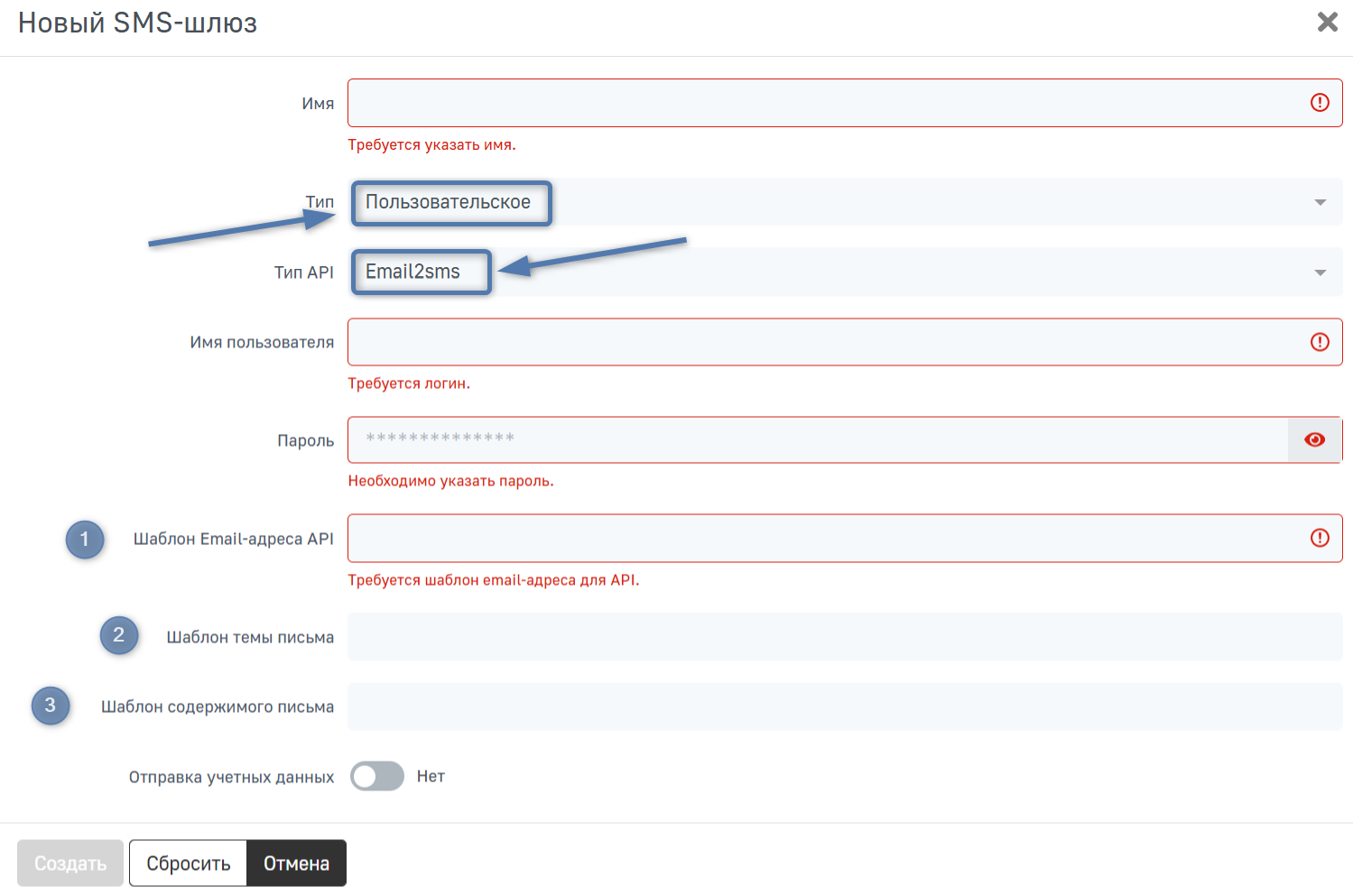Expand the Тип API dropdown arrow
The height and width of the screenshot is (896, 1353).
coord(1320,272)
